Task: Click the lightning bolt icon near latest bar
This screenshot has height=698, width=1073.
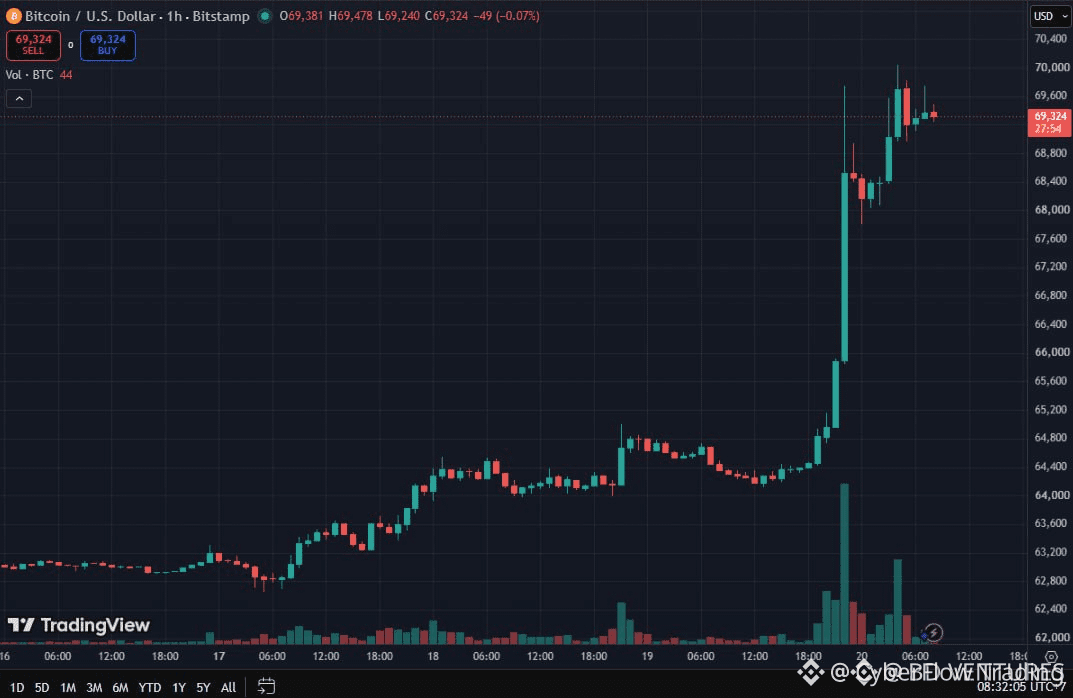Action: [x=933, y=632]
